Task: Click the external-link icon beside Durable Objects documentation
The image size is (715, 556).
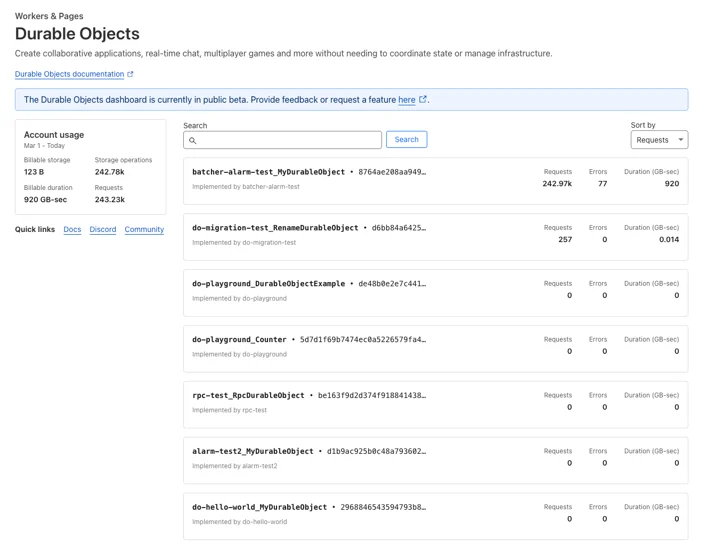Action: tap(130, 74)
